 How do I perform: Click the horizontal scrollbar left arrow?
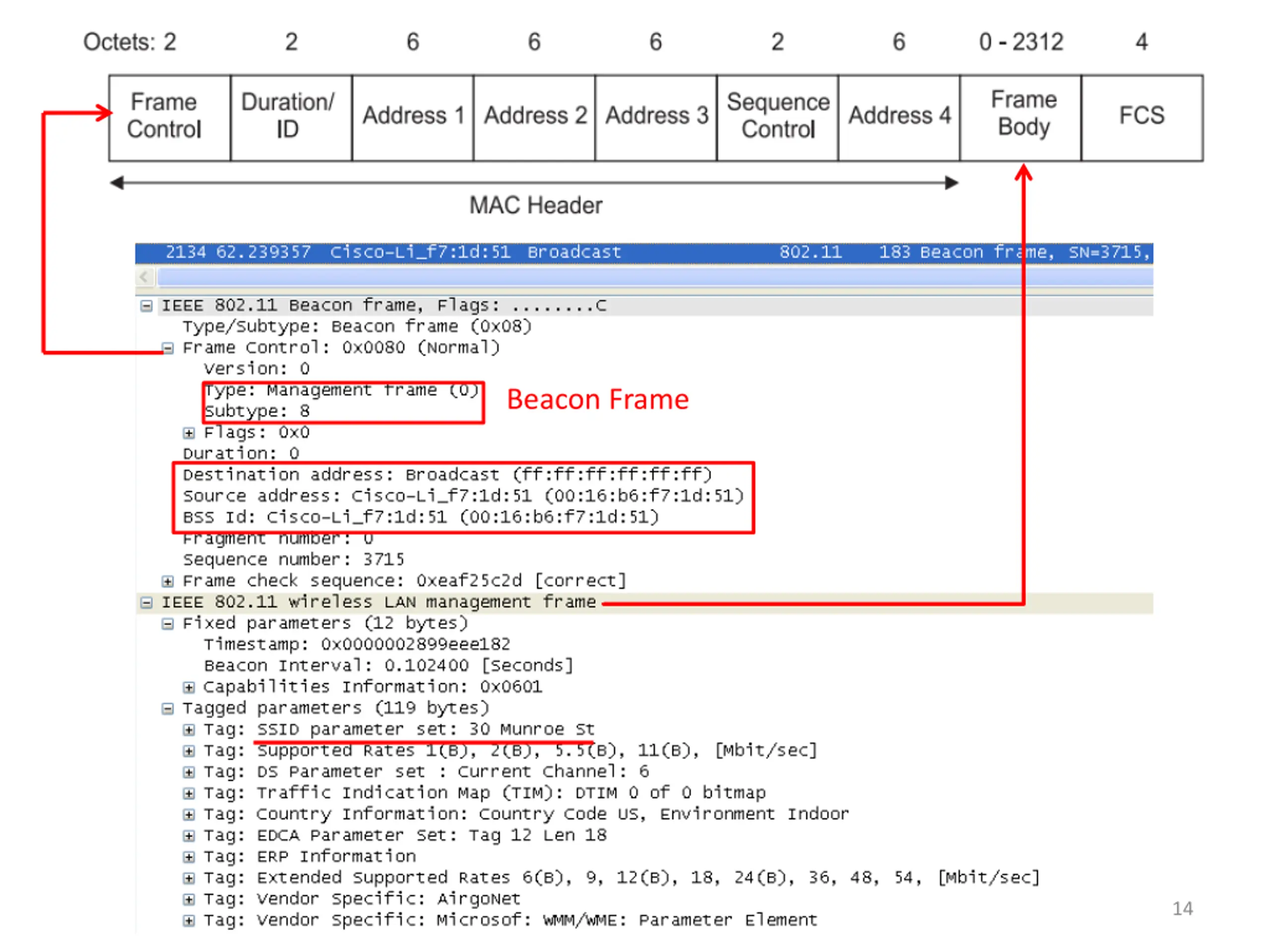point(144,278)
